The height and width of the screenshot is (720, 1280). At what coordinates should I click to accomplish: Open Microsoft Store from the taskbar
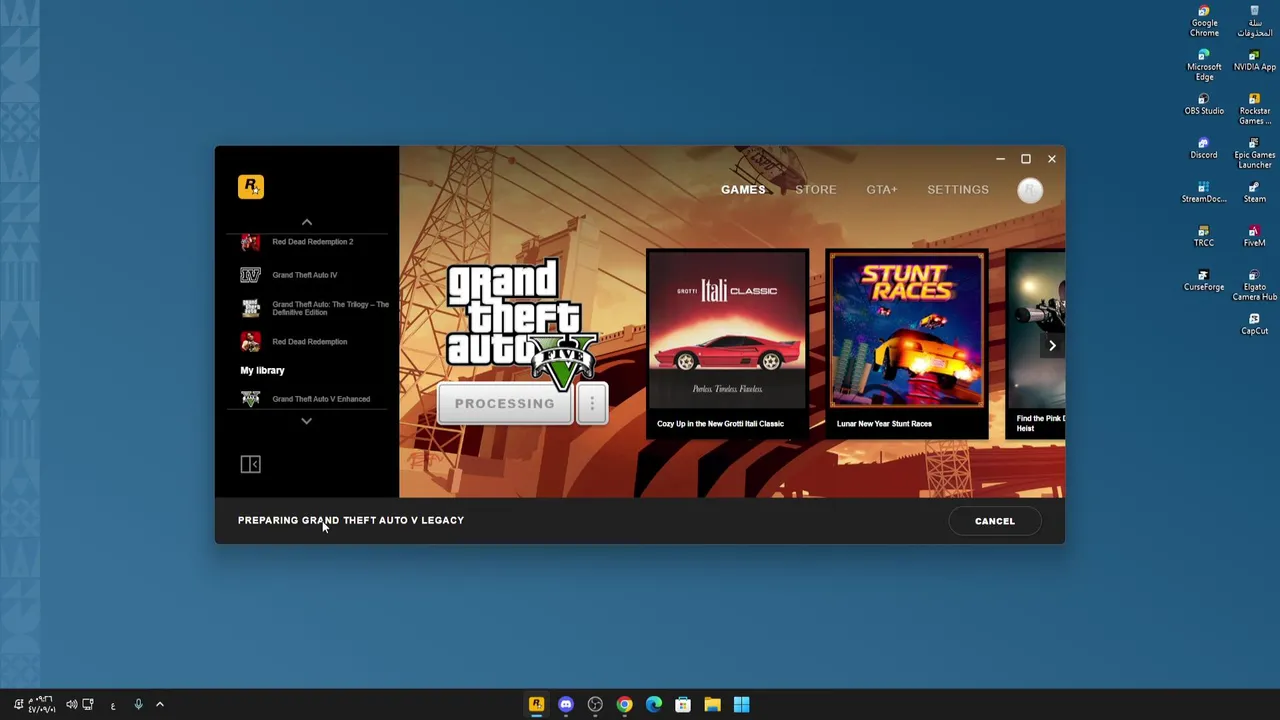[683, 704]
